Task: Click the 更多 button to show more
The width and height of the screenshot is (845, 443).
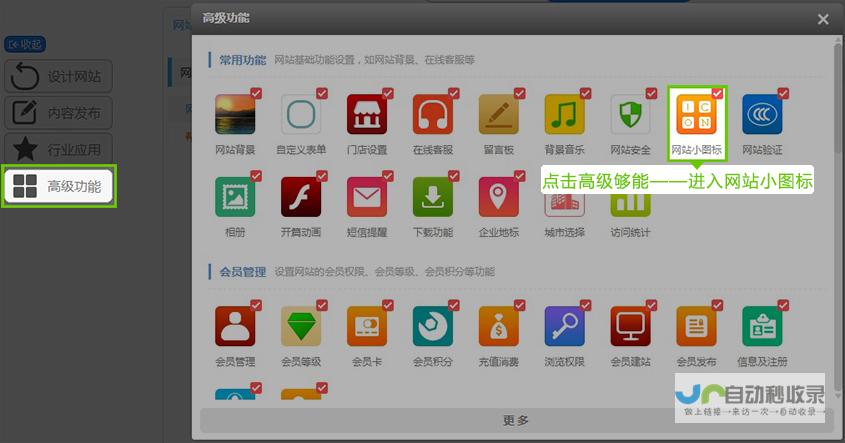Action: pos(515,420)
